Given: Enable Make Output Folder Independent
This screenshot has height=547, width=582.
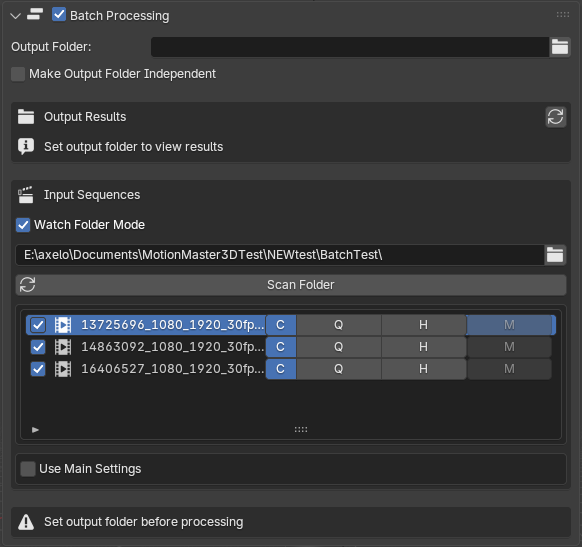Looking at the screenshot, I should (x=18, y=74).
